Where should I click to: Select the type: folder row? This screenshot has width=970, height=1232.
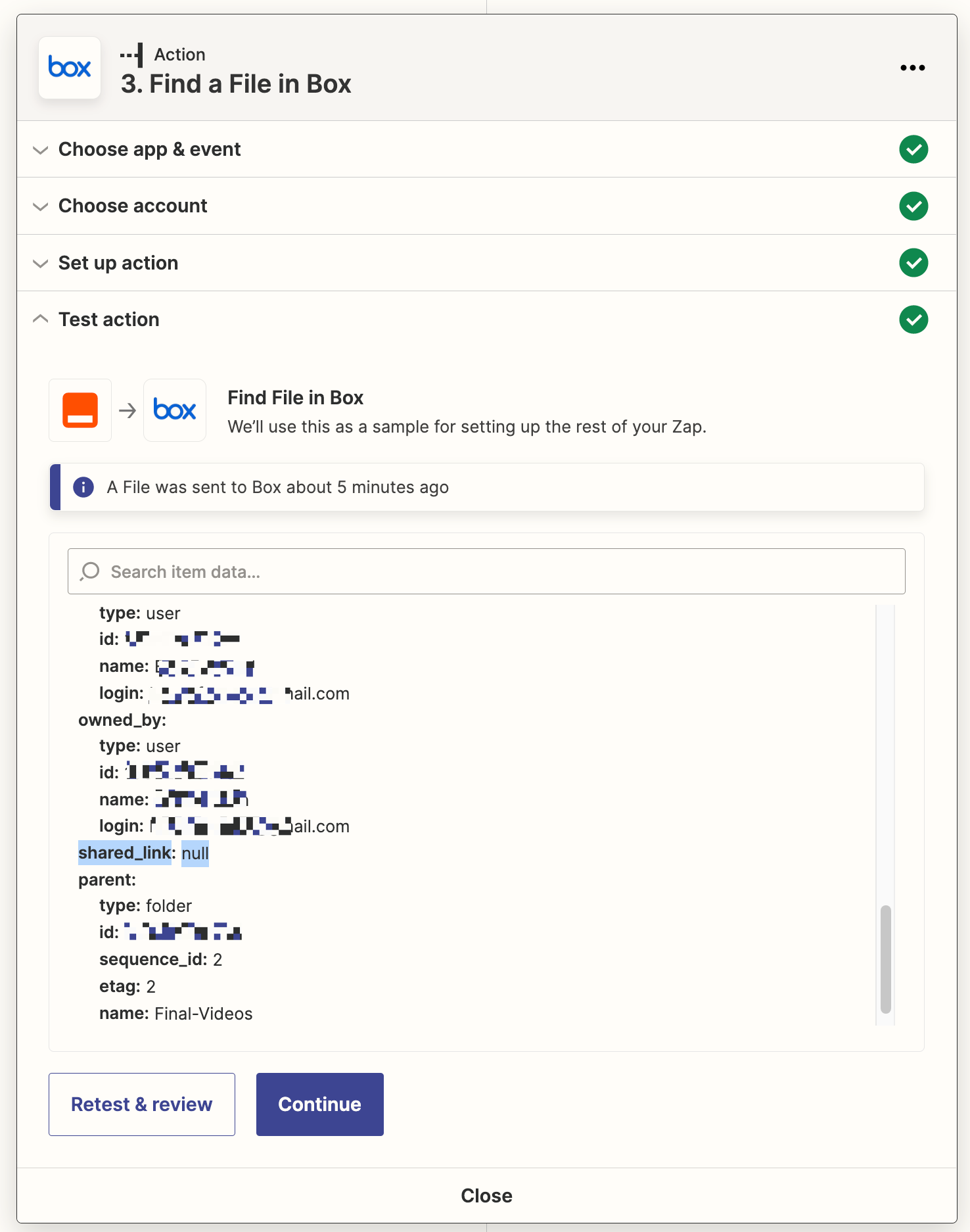[145, 905]
